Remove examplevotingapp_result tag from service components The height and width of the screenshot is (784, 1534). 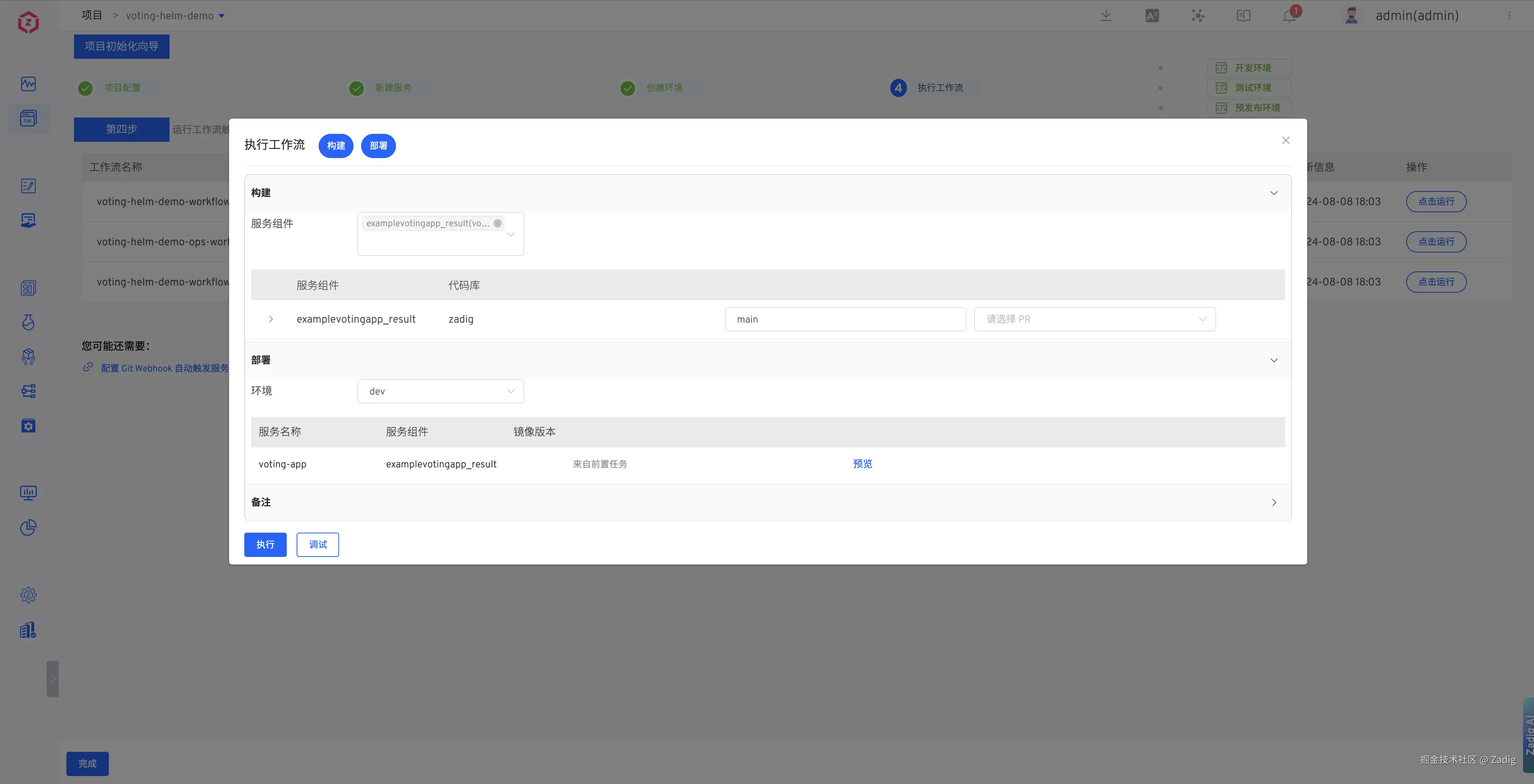click(x=497, y=223)
